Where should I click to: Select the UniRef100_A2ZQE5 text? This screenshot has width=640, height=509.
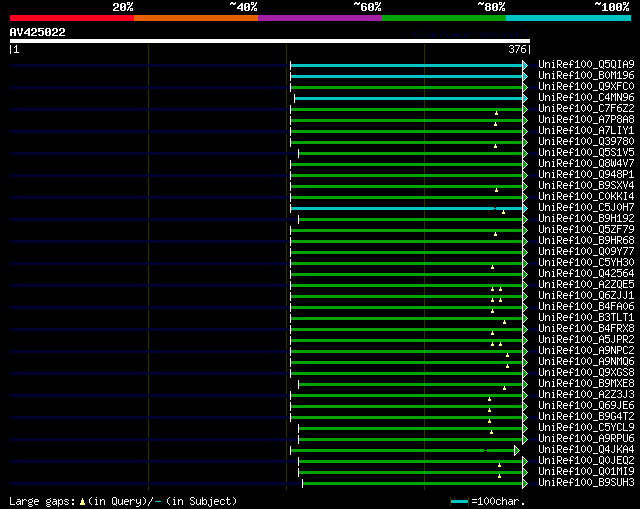586,285
